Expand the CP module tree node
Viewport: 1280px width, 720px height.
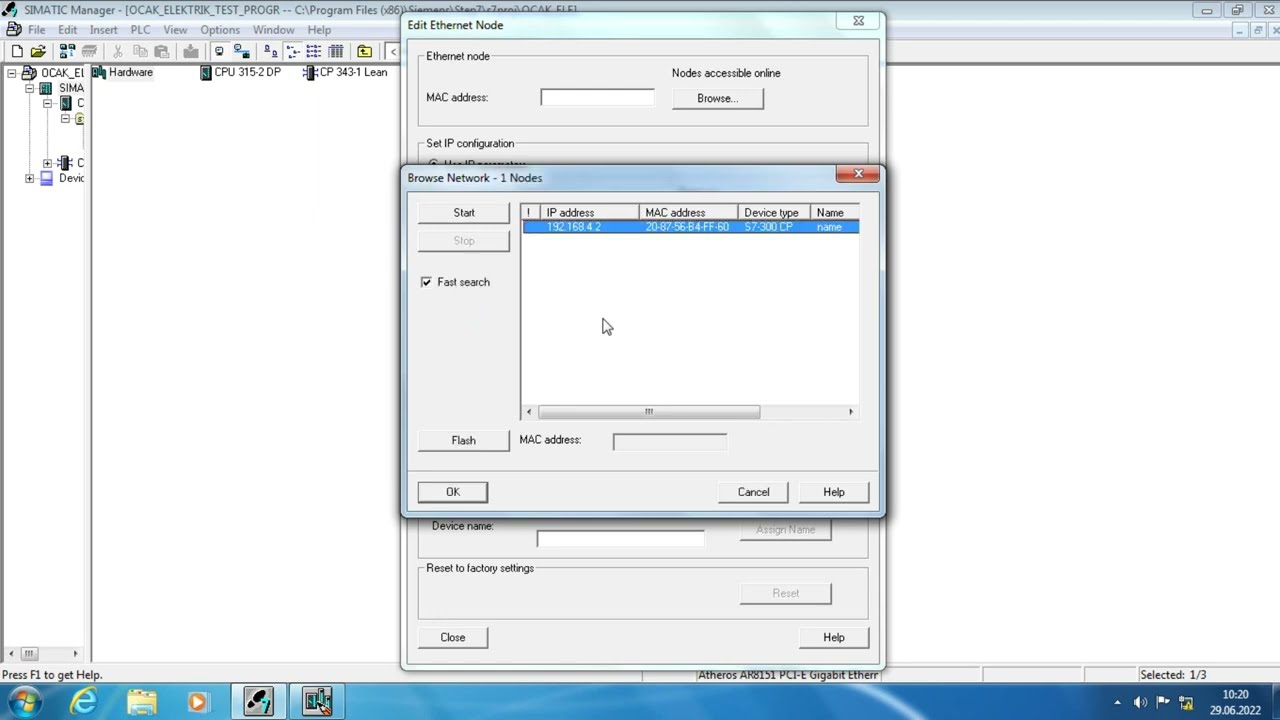[47, 163]
